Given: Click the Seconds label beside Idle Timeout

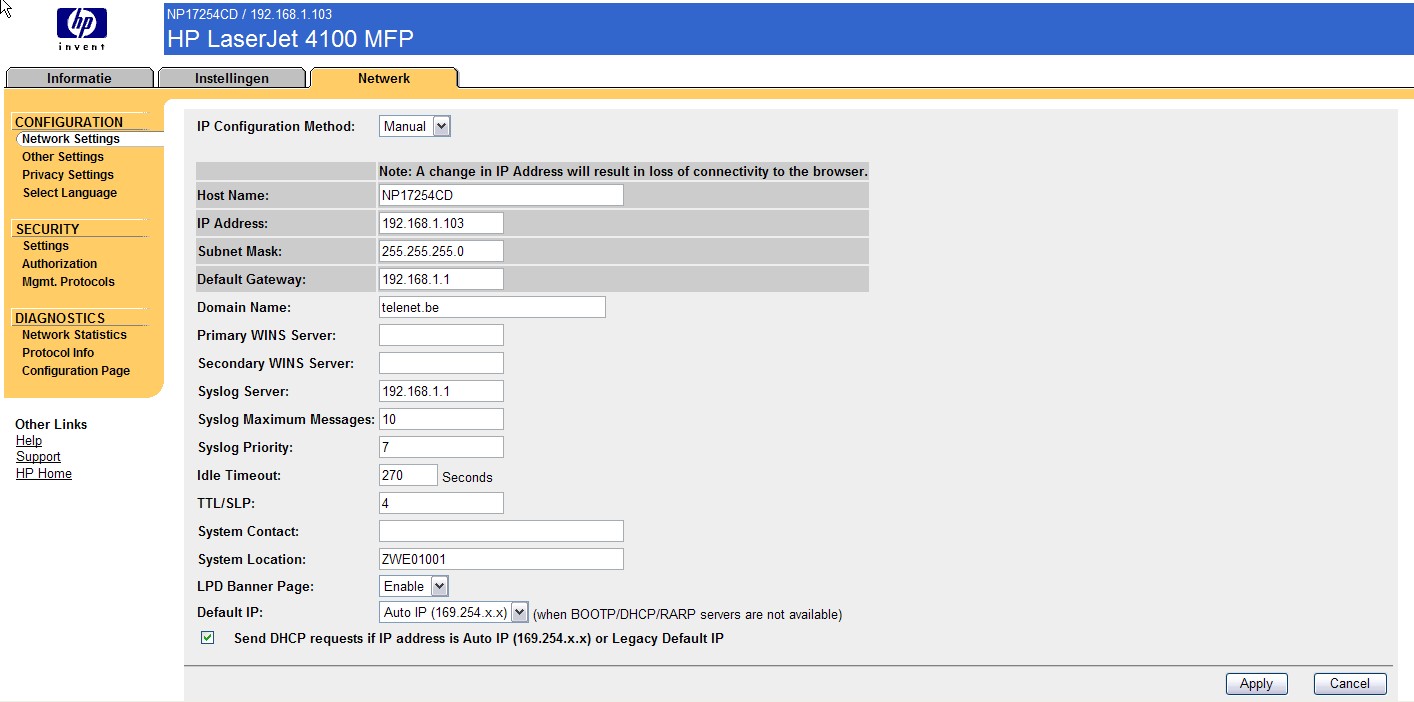Looking at the screenshot, I should click(x=467, y=477).
